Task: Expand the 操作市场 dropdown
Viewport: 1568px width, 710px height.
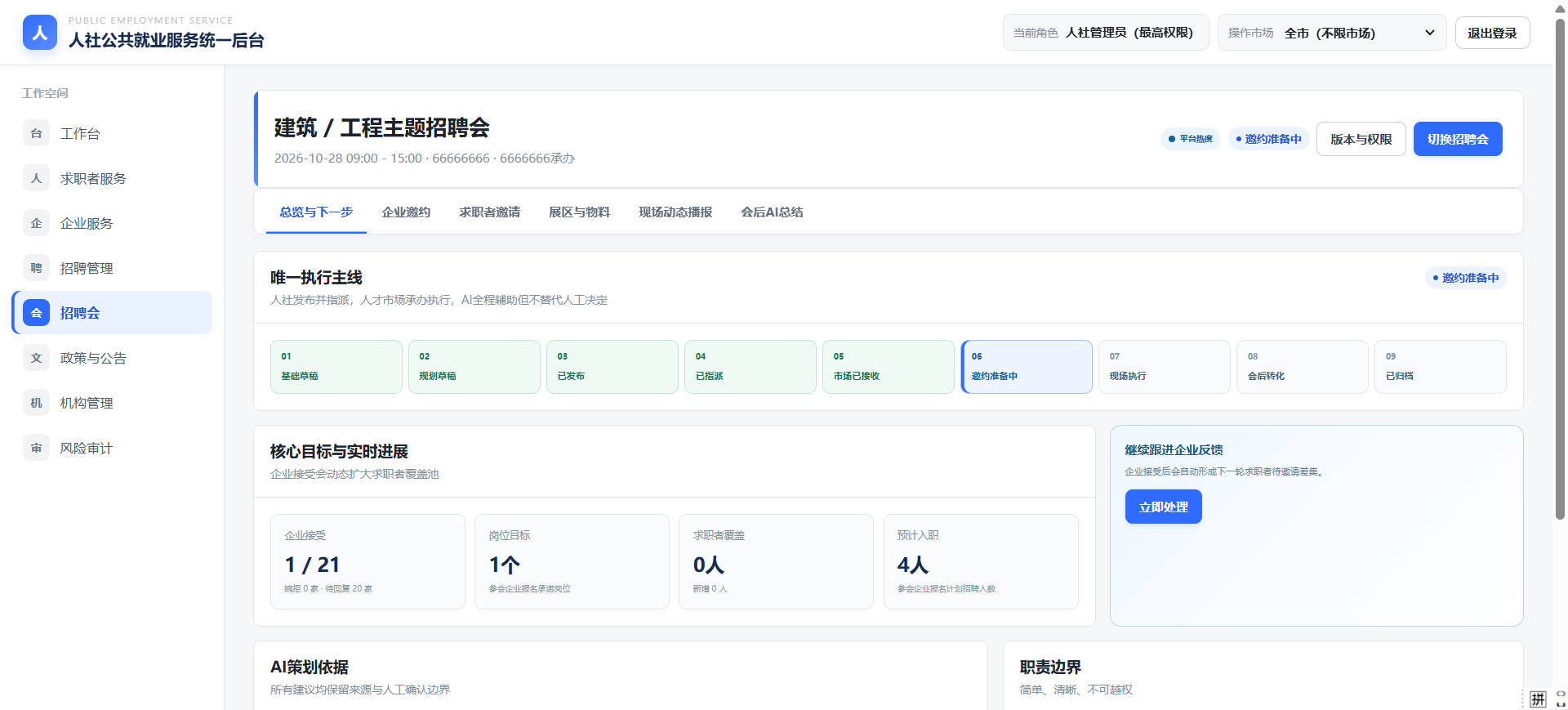Action: [1332, 33]
